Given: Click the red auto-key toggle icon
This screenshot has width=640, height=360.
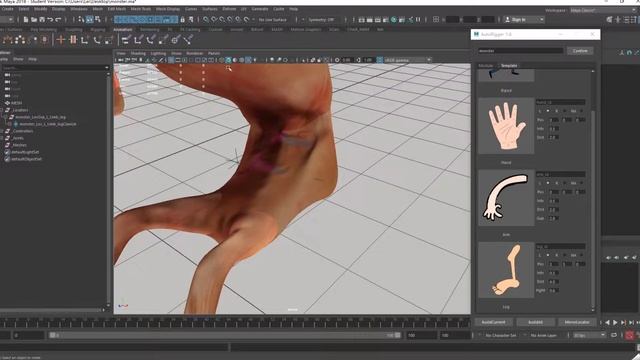Looking at the screenshot, I should (x=629, y=336).
